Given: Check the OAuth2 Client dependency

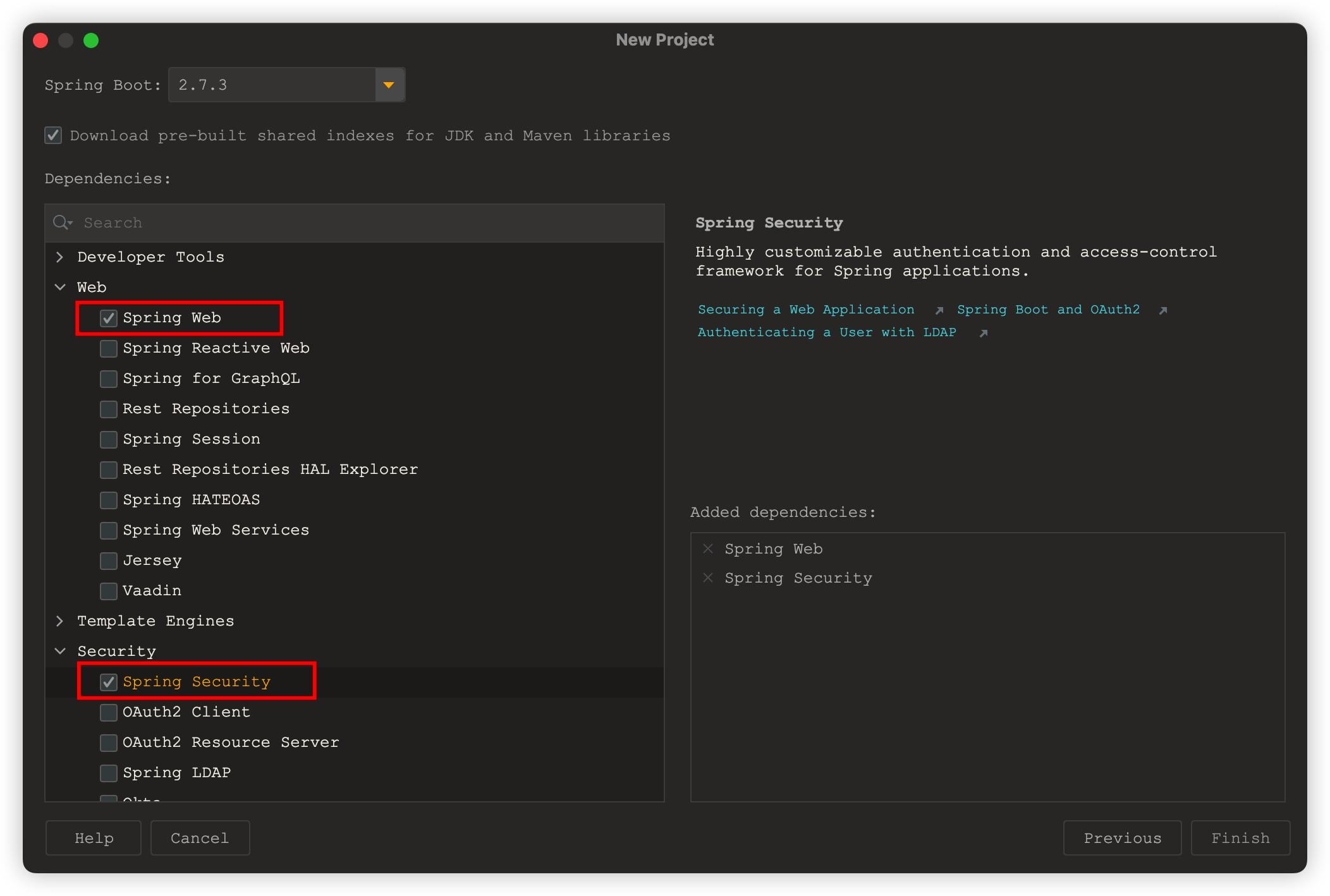Looking at the screenshot, I should [x=109, y=712].
